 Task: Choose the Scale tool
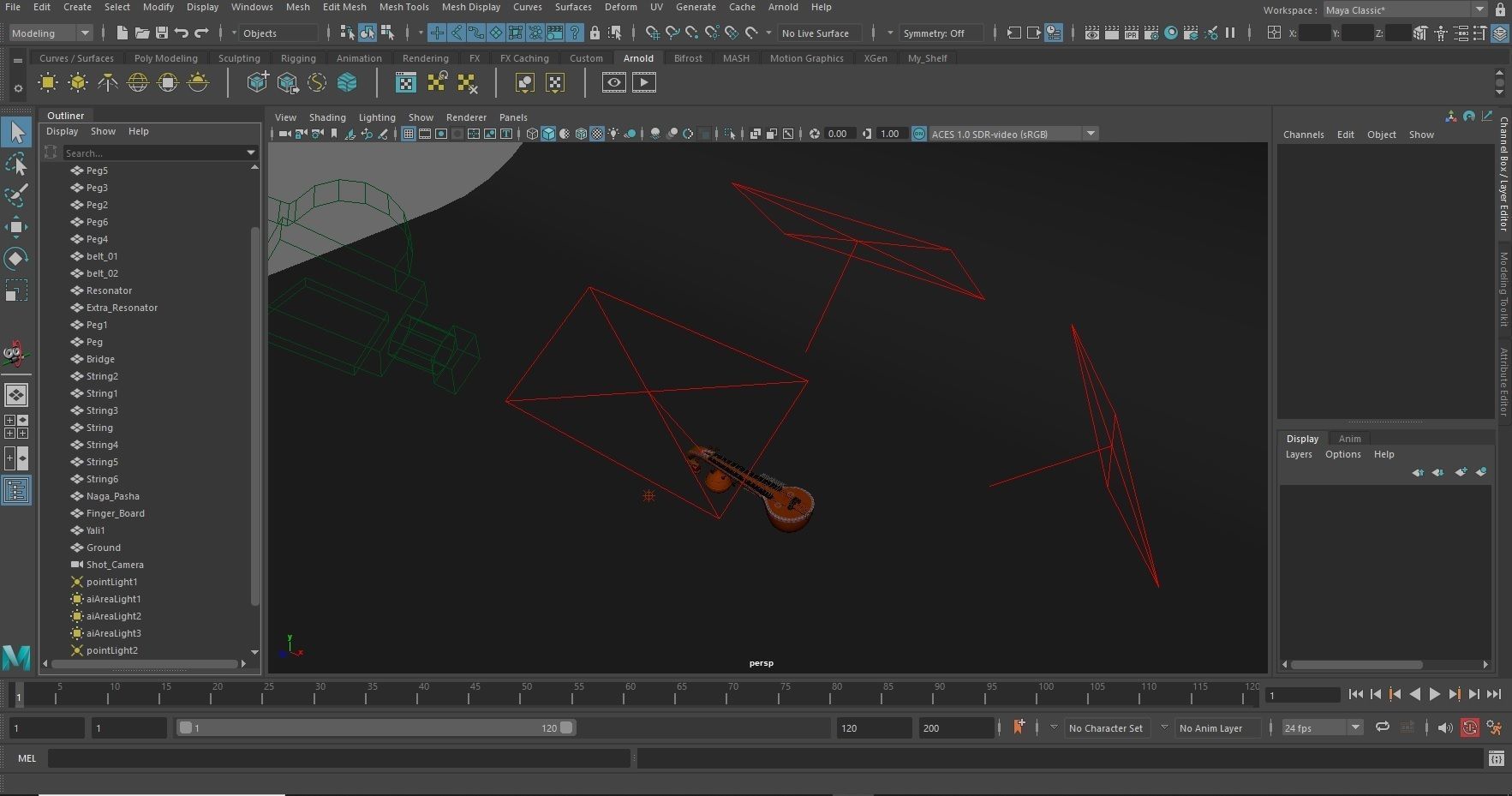pos(16,290)
